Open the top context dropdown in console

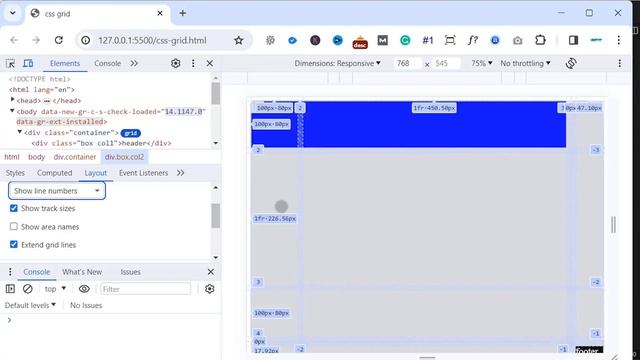pyautogui.click(x=55, y=289)
